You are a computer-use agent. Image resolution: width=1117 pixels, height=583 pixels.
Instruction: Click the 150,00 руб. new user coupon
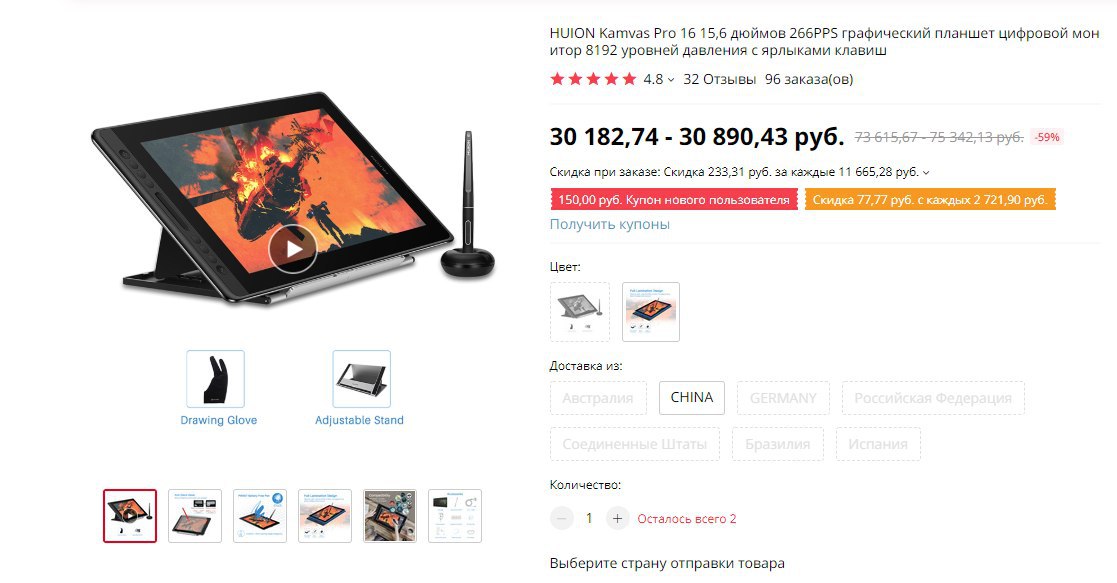674,200
